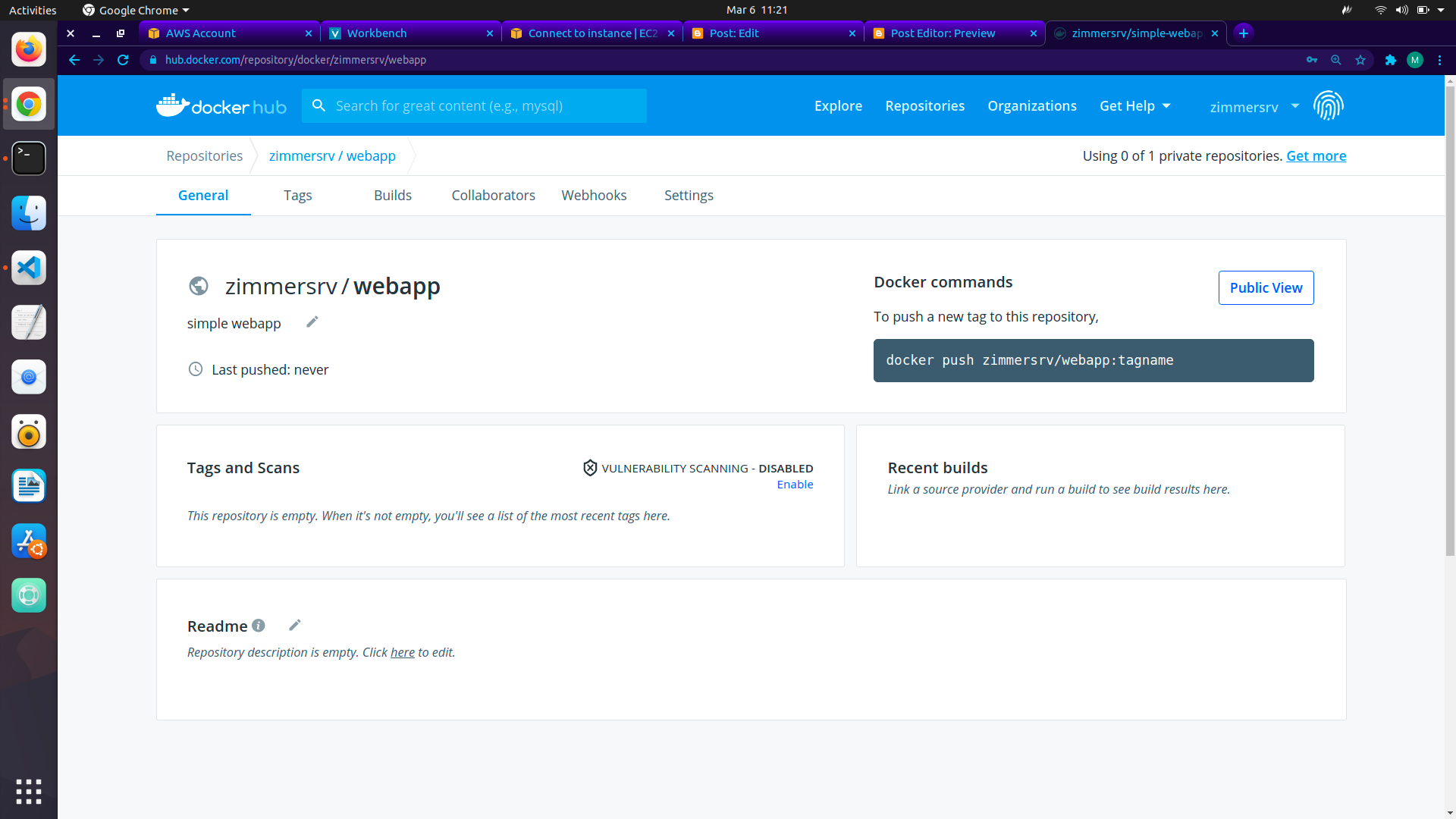Reload the page with refresh icon
This screenshot has width=1456, height=819.
coord(123,60)
